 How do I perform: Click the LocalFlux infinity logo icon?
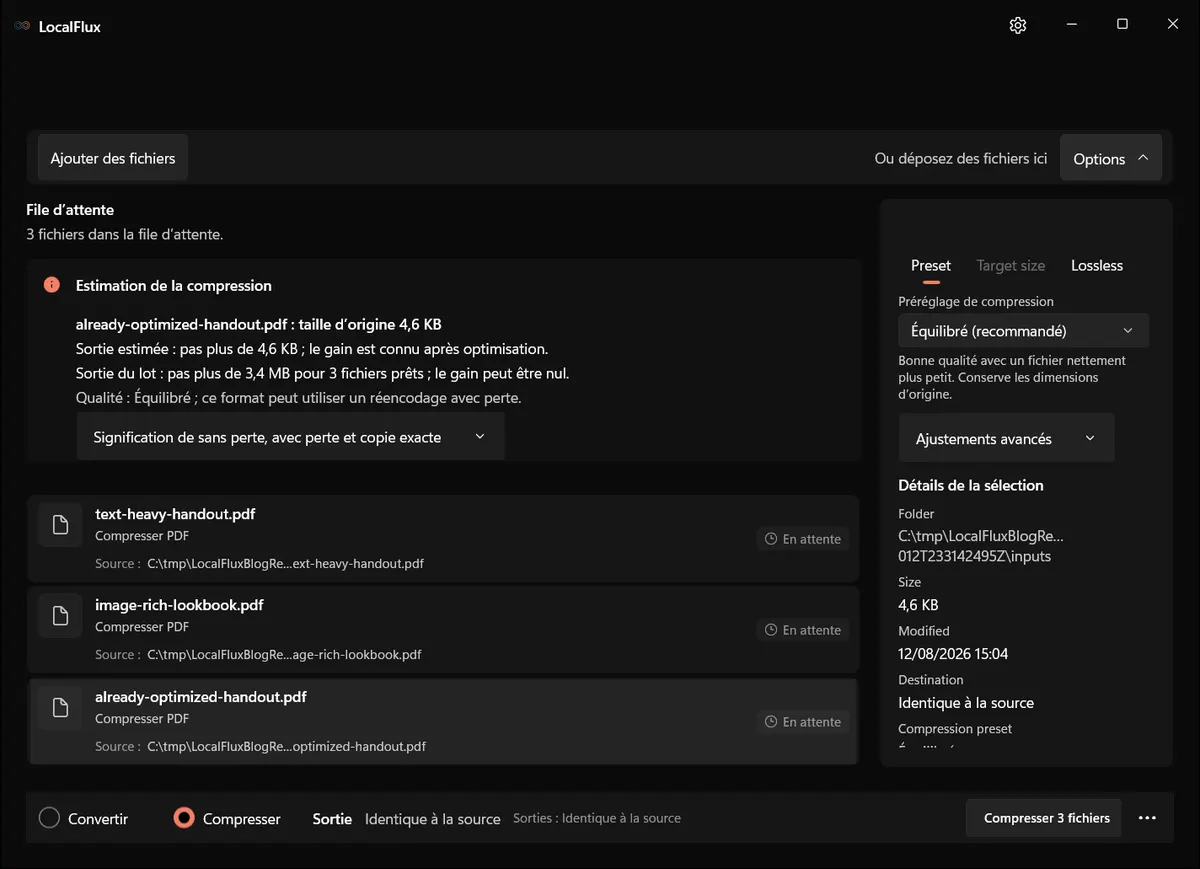point(22,27)
